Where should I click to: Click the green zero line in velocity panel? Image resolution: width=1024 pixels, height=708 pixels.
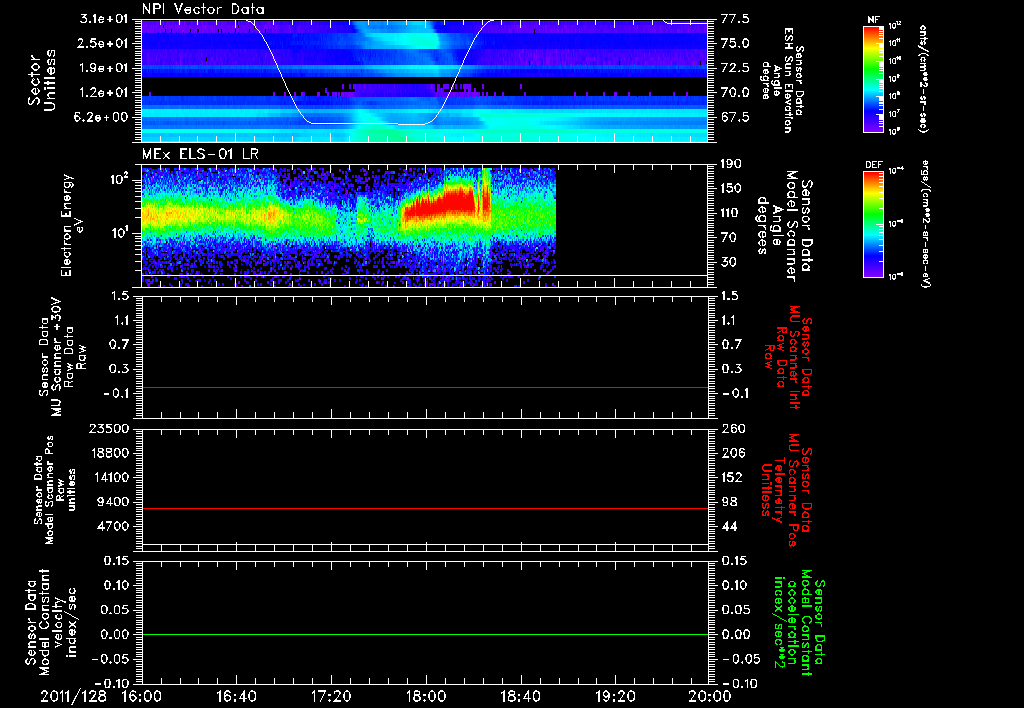coord(424,634)
